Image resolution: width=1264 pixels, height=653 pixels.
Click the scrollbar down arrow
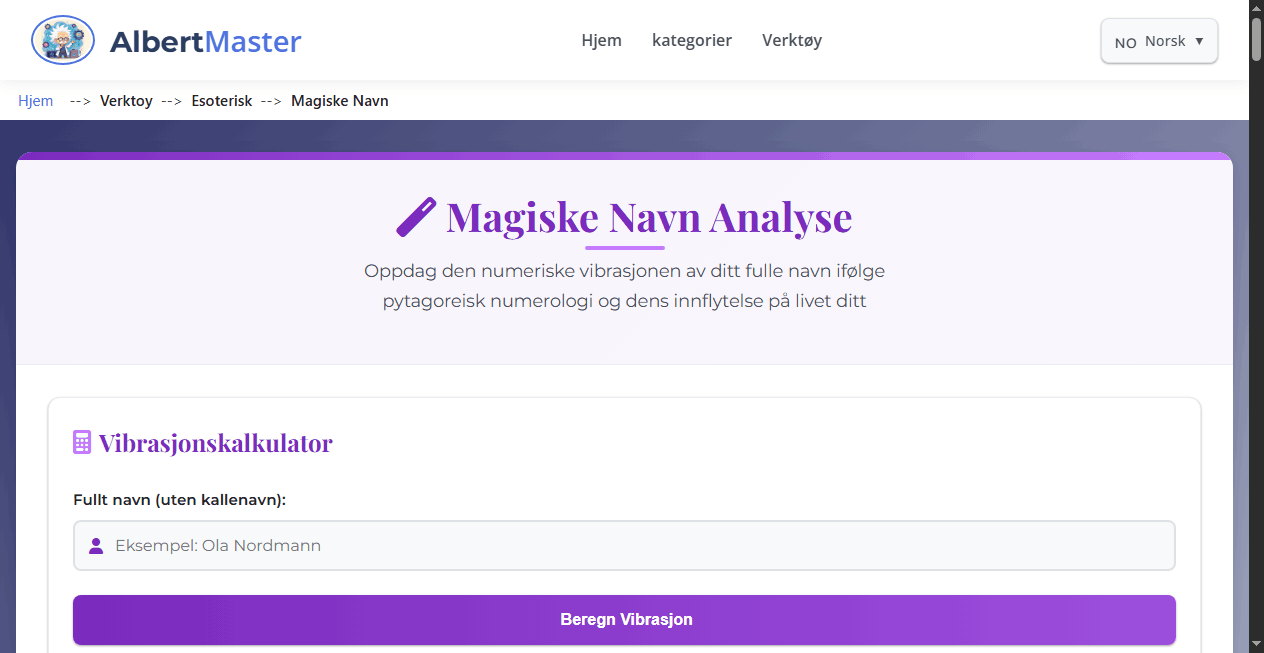tap(1257, 643)
